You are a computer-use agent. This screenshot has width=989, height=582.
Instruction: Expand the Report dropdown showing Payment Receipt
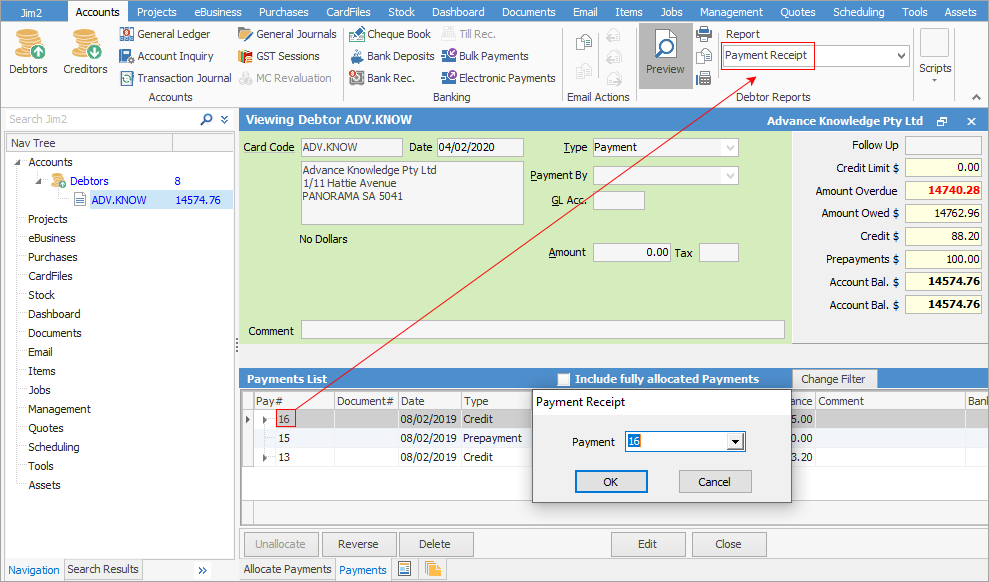coord(901,56)
